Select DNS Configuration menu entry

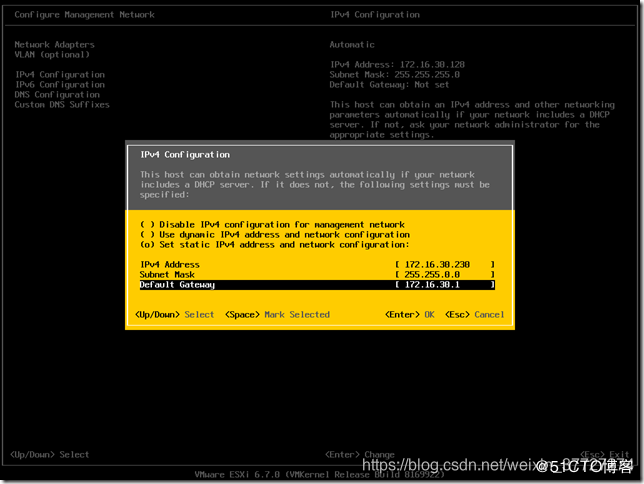click(57, 94)
